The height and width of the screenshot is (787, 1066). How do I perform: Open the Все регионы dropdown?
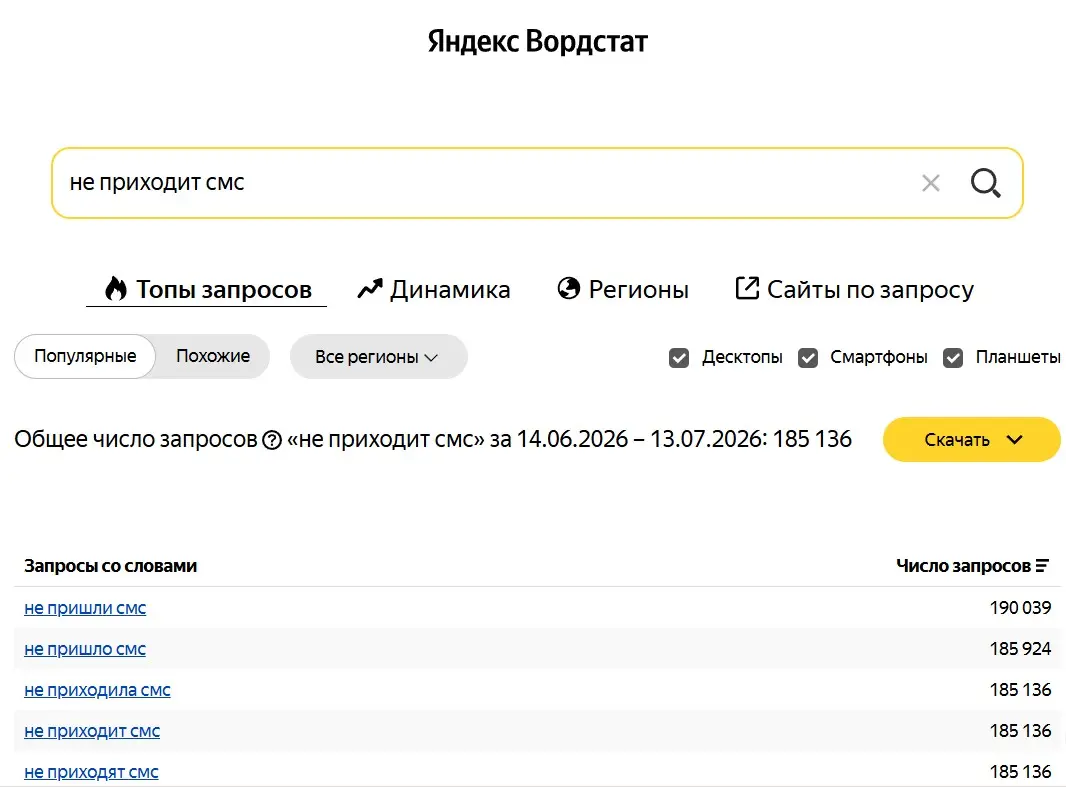pos(378,357)
